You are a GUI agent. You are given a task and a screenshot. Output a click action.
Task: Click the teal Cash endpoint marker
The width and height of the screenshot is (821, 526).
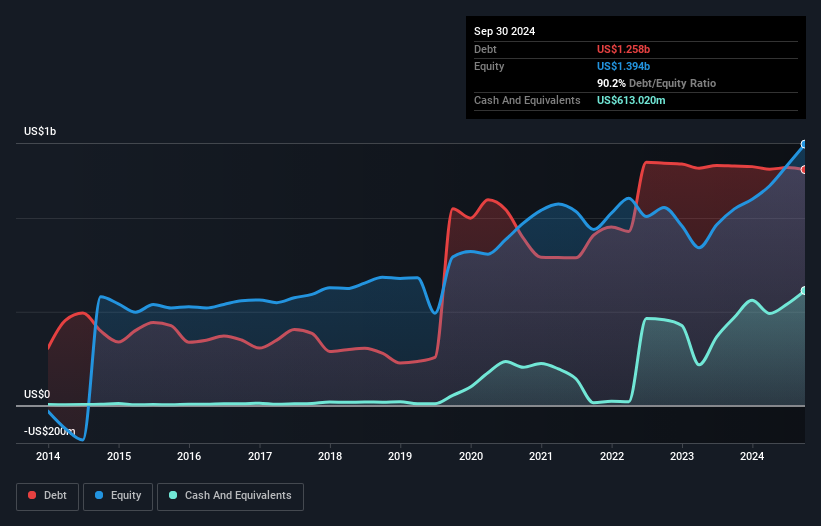[804, 290]
